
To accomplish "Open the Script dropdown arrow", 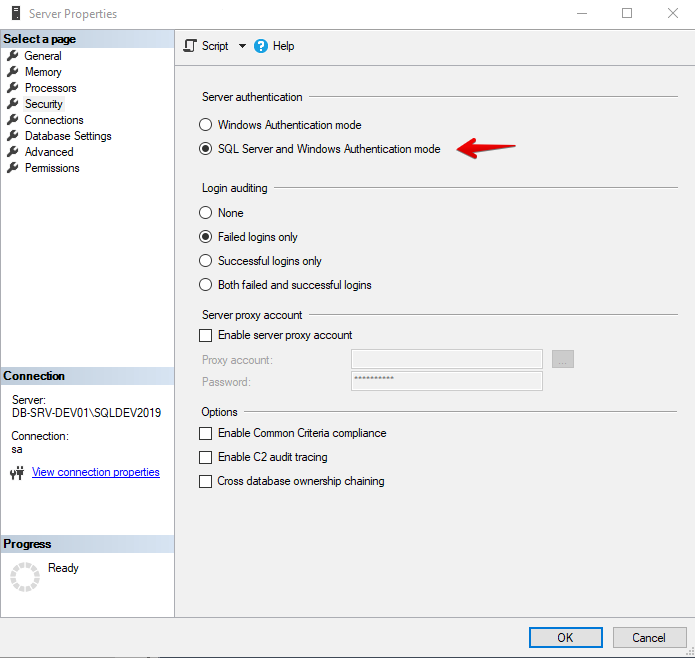I will (241, 46).
